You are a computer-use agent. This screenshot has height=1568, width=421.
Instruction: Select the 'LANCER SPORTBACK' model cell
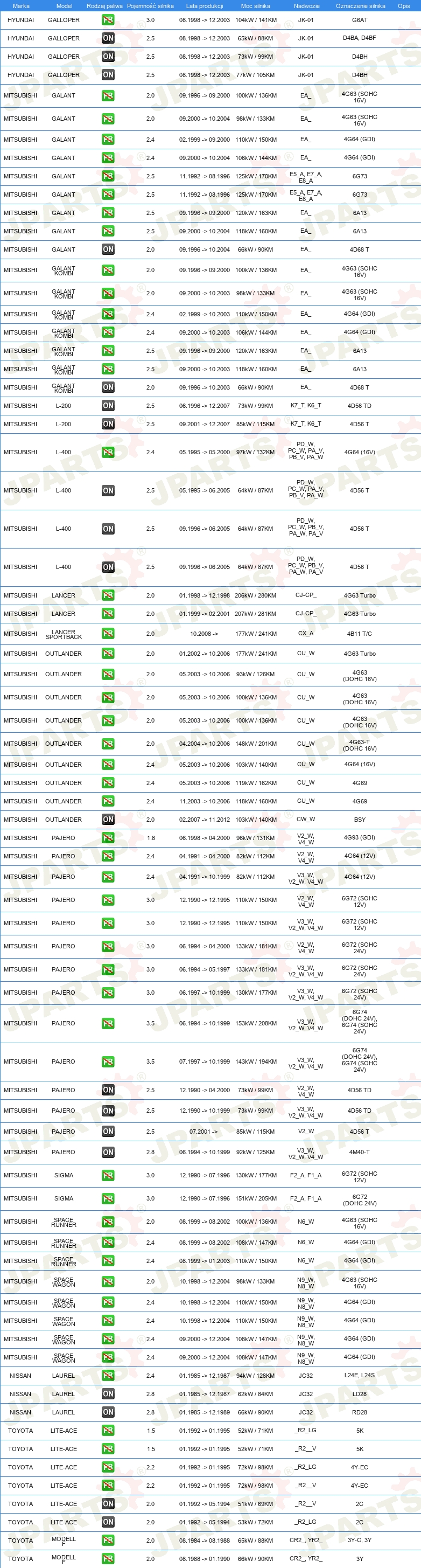click(x=64, y=634)
